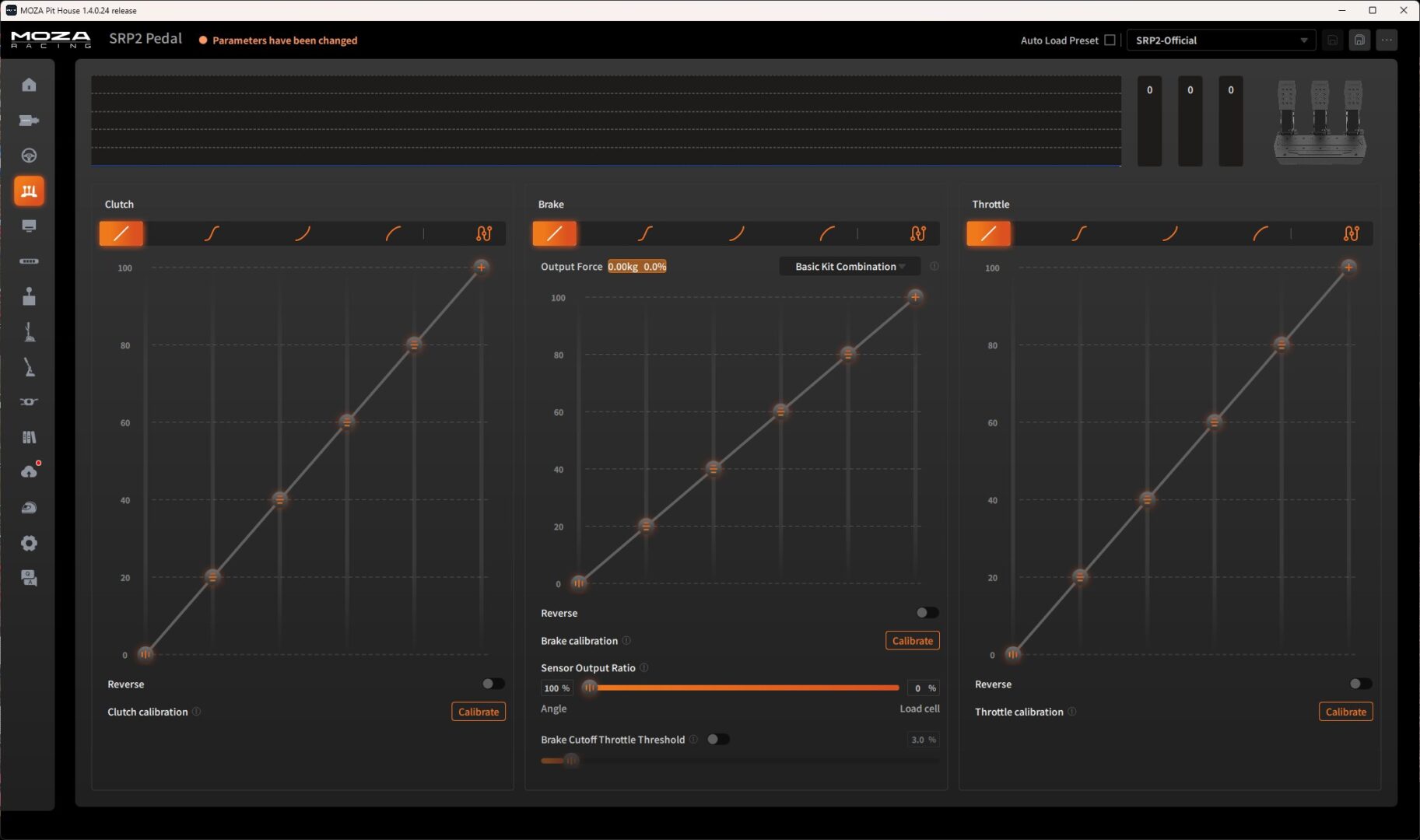Check the Auto Load Preset box
1420x840 pixels.
click(1110, 40)
